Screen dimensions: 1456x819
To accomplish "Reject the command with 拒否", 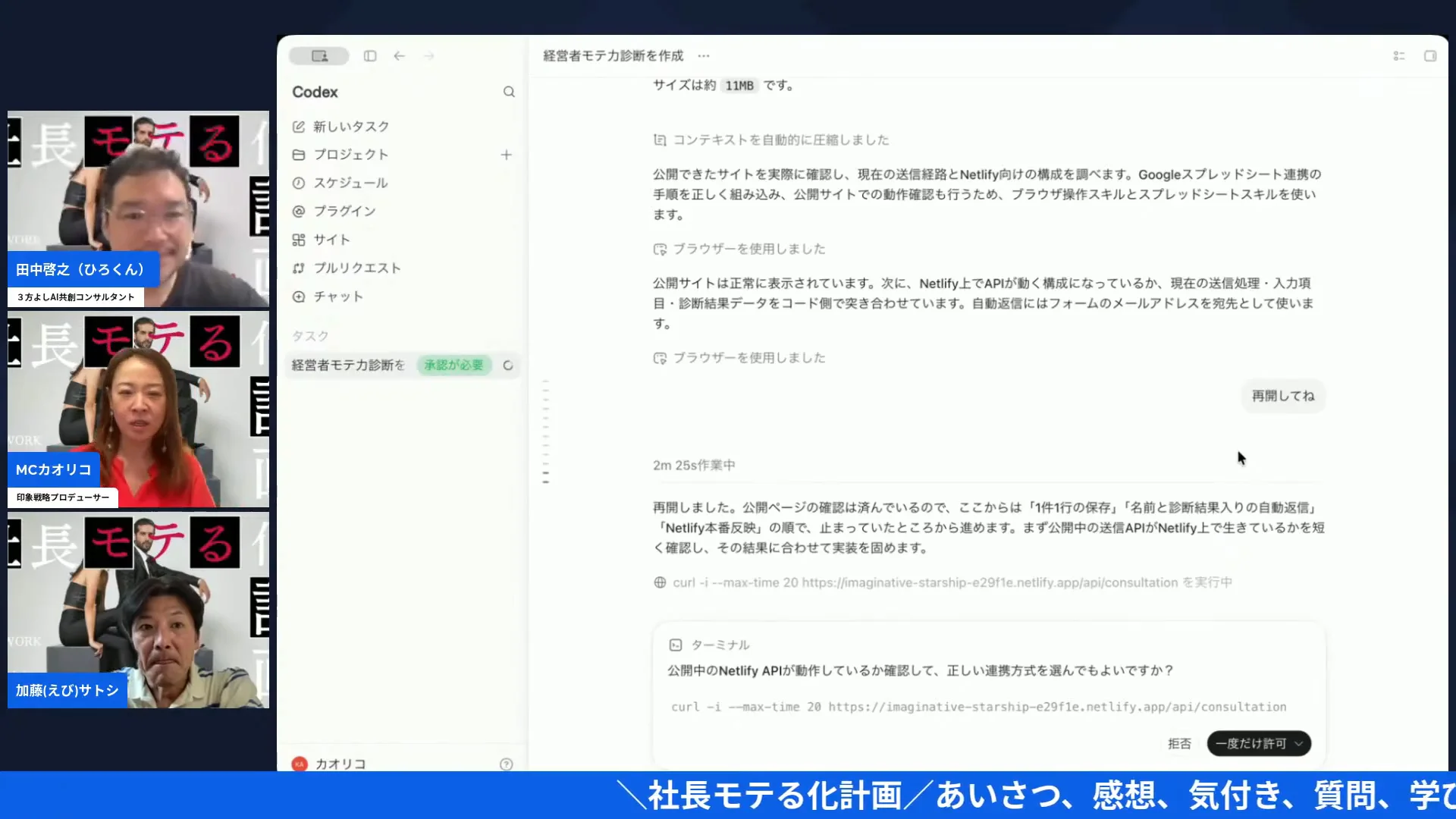I will 1179,744.
